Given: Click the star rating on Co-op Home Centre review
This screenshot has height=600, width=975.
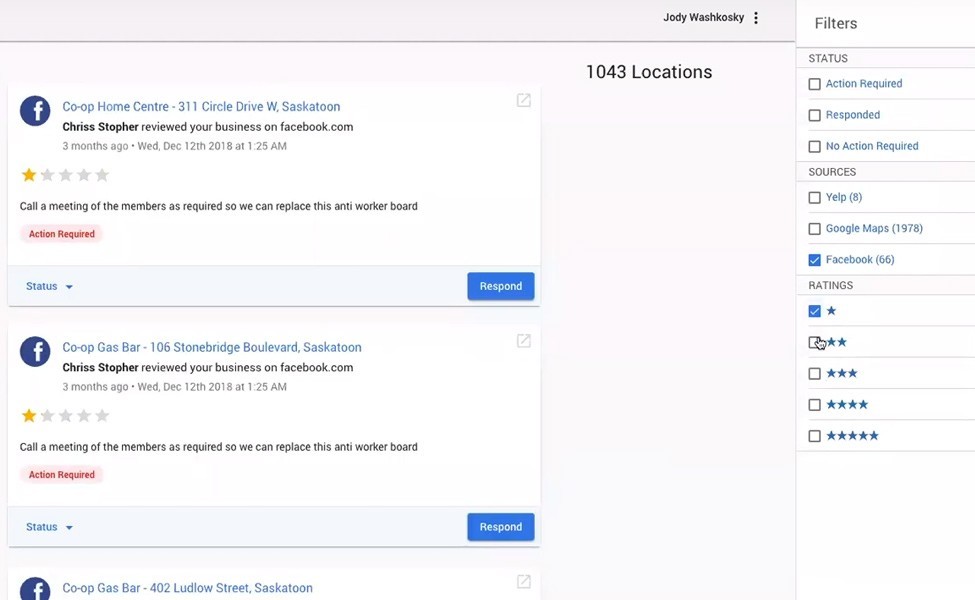Looking at the screenshot, I should tap(65, 175).
